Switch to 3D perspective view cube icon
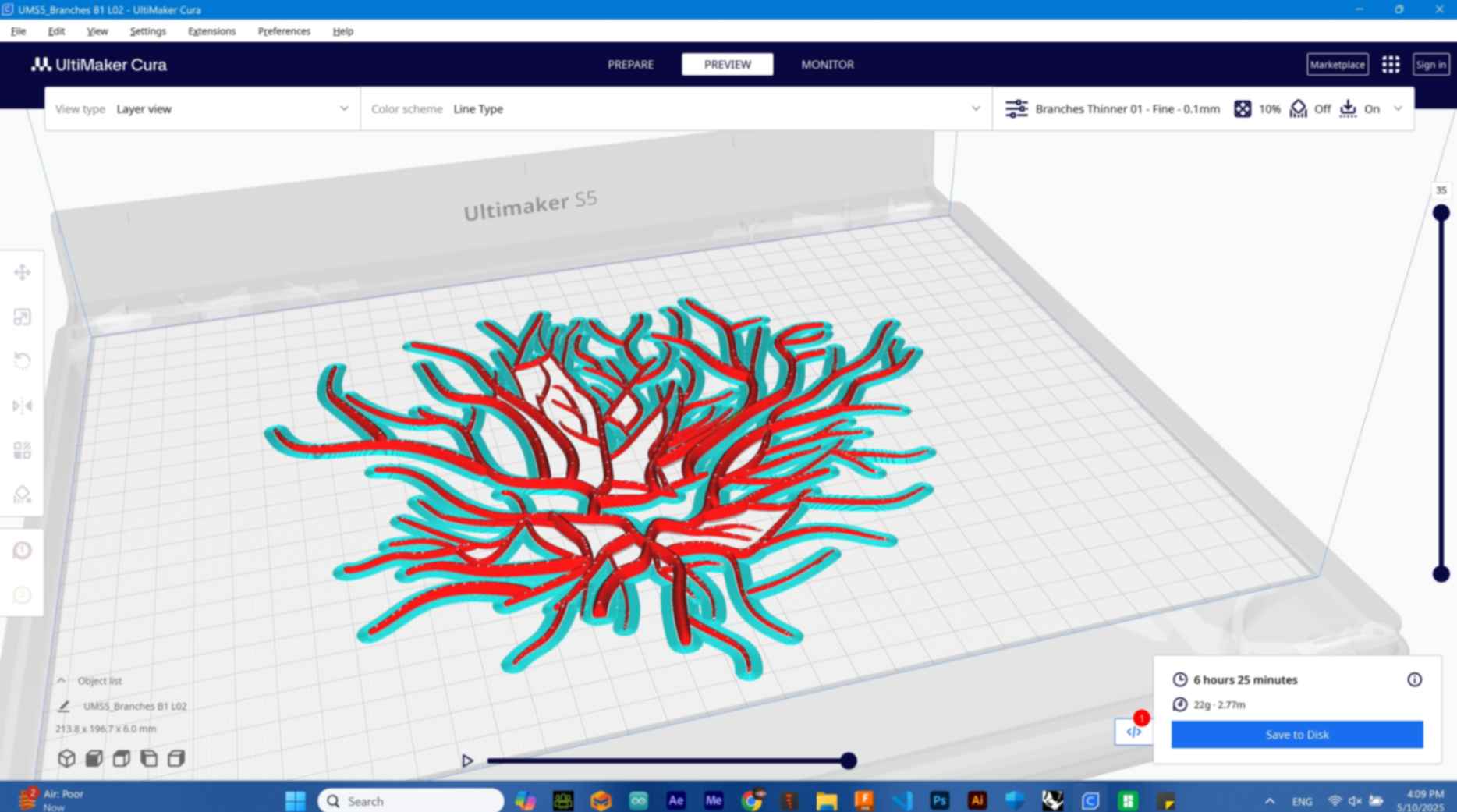This screenshot has width=1457, height=812. click(x=67, y=758)
